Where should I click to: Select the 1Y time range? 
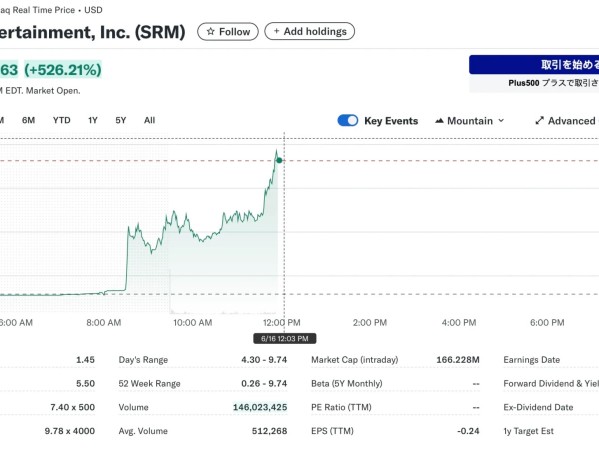click(93, 120)
